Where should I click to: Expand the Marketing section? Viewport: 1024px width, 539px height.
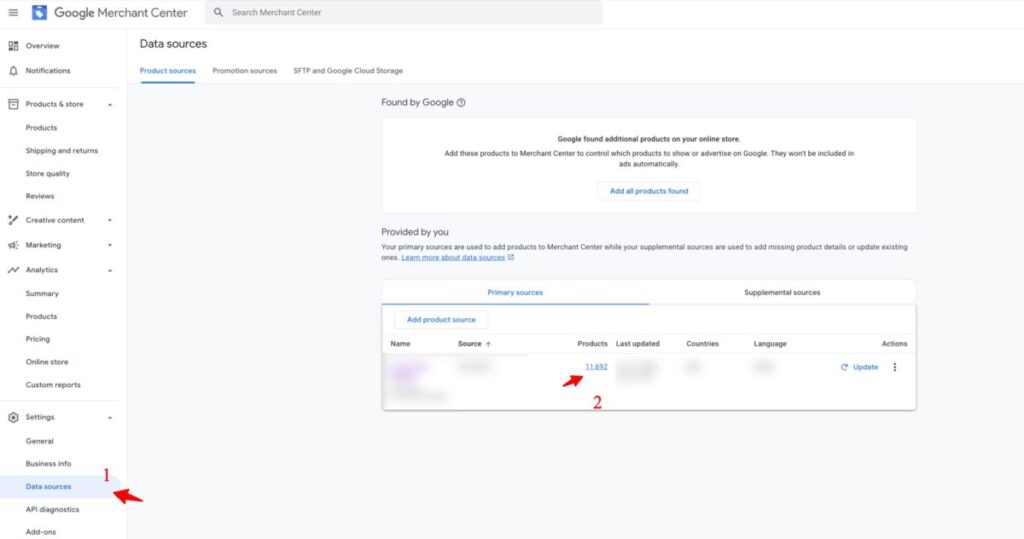point(110,245)
